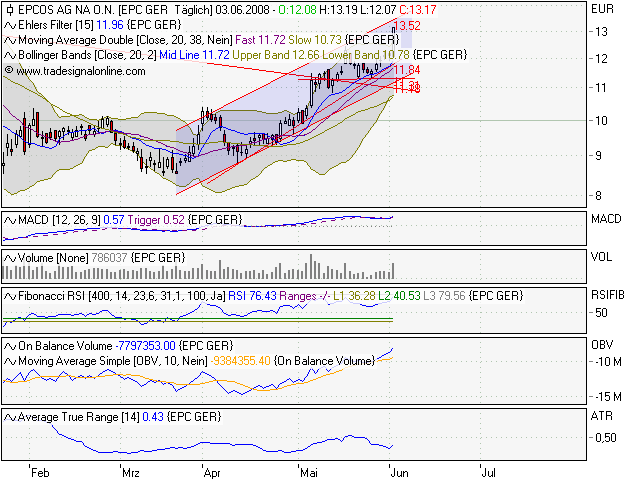Click the ATR panel axis label
Image resolution: width=640 pixels, height=480 pixels.
602,416
